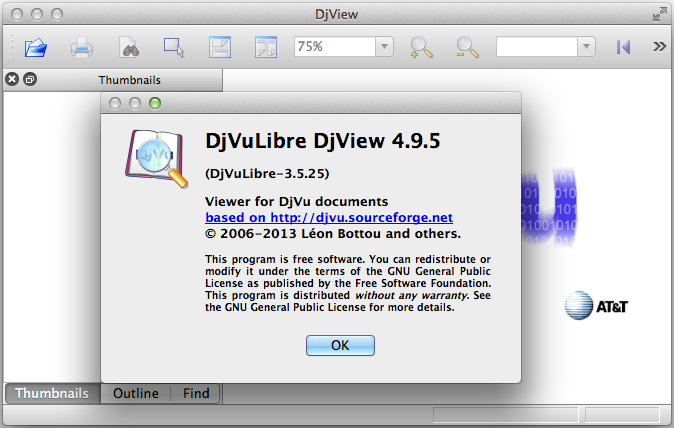Click the DjView application icon in About
The height and width of the screenshot is (428, 674).
pos(157,159)
